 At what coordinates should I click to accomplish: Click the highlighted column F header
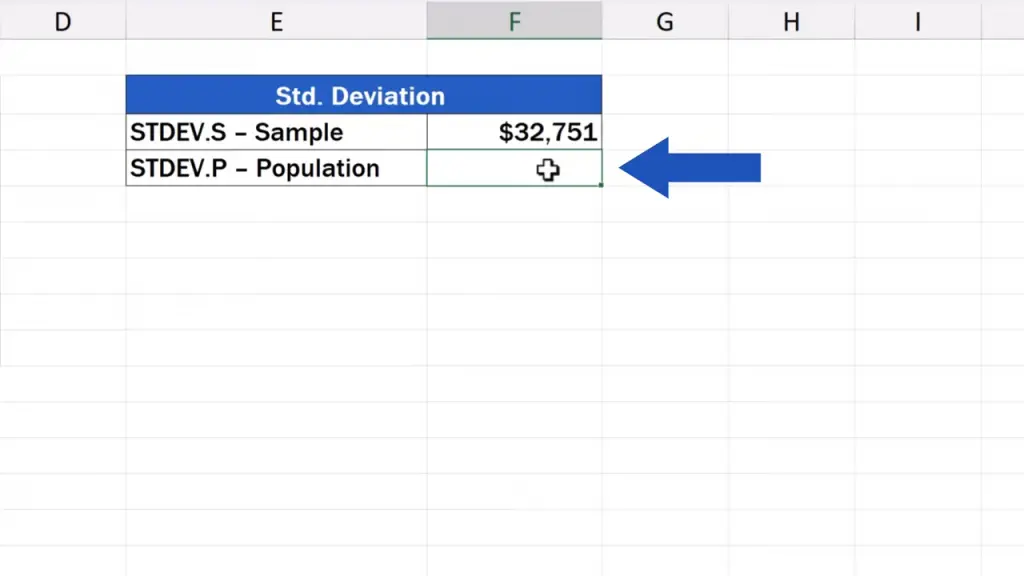(514, 21)
